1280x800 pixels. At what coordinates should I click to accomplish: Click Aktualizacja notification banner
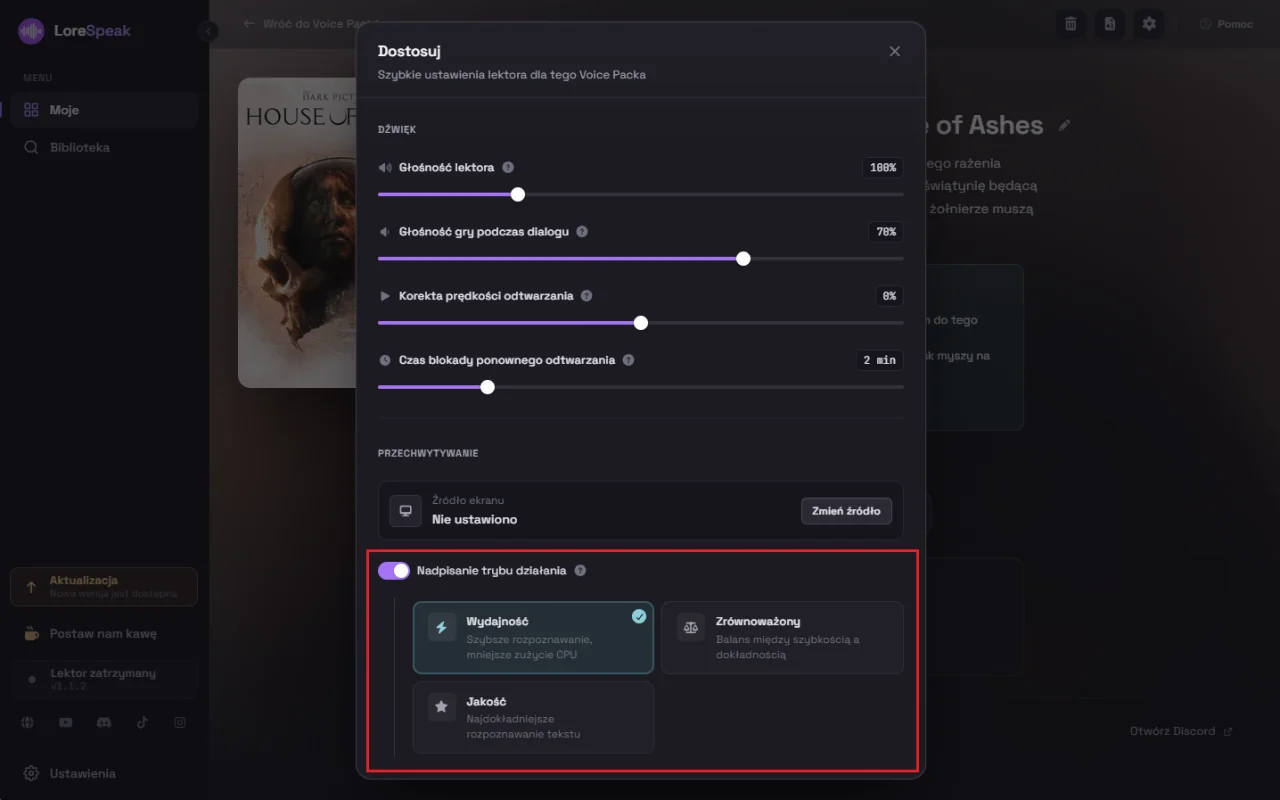(104, 587)
